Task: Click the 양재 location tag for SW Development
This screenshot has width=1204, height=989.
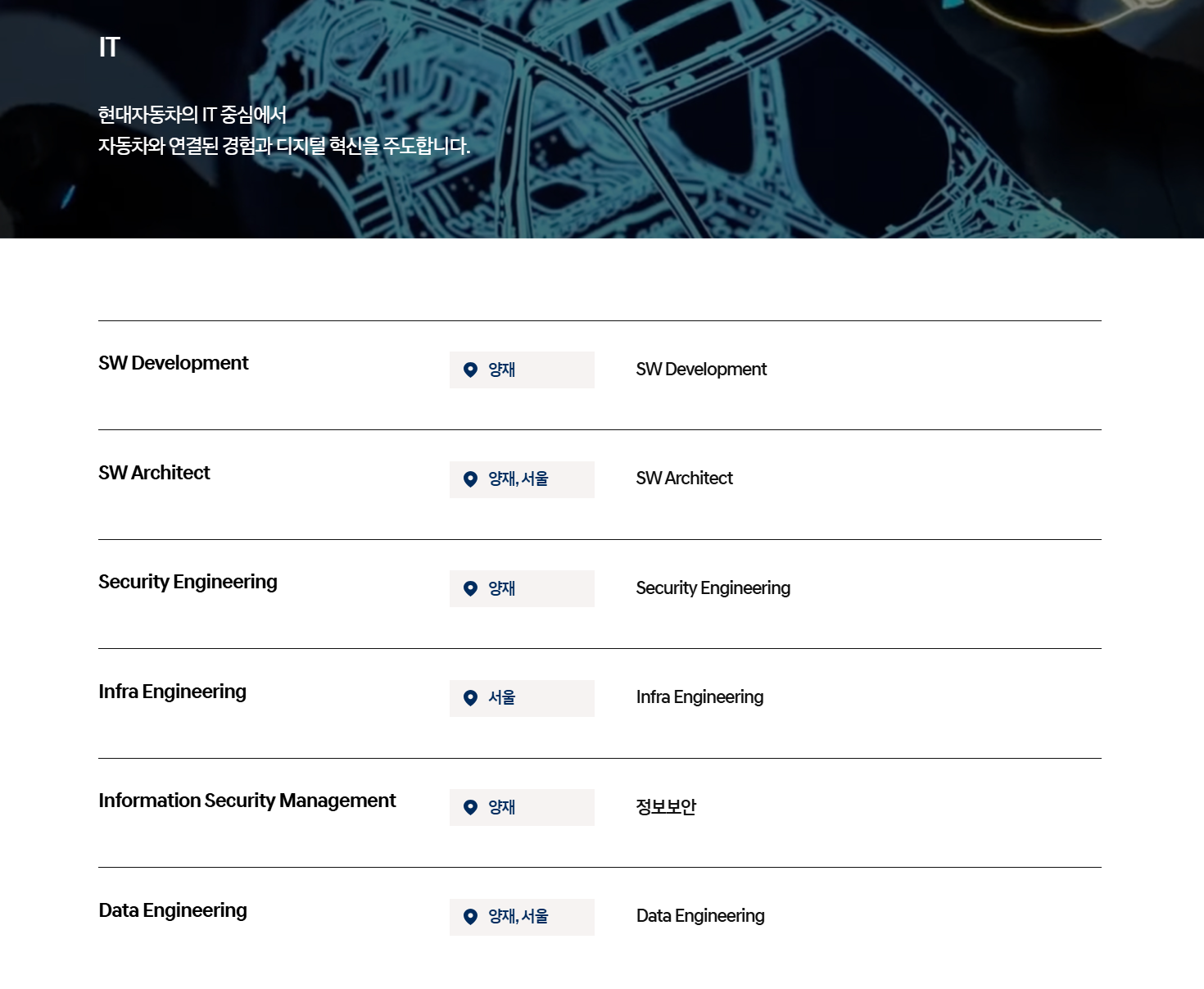Action: click(502, 370)
